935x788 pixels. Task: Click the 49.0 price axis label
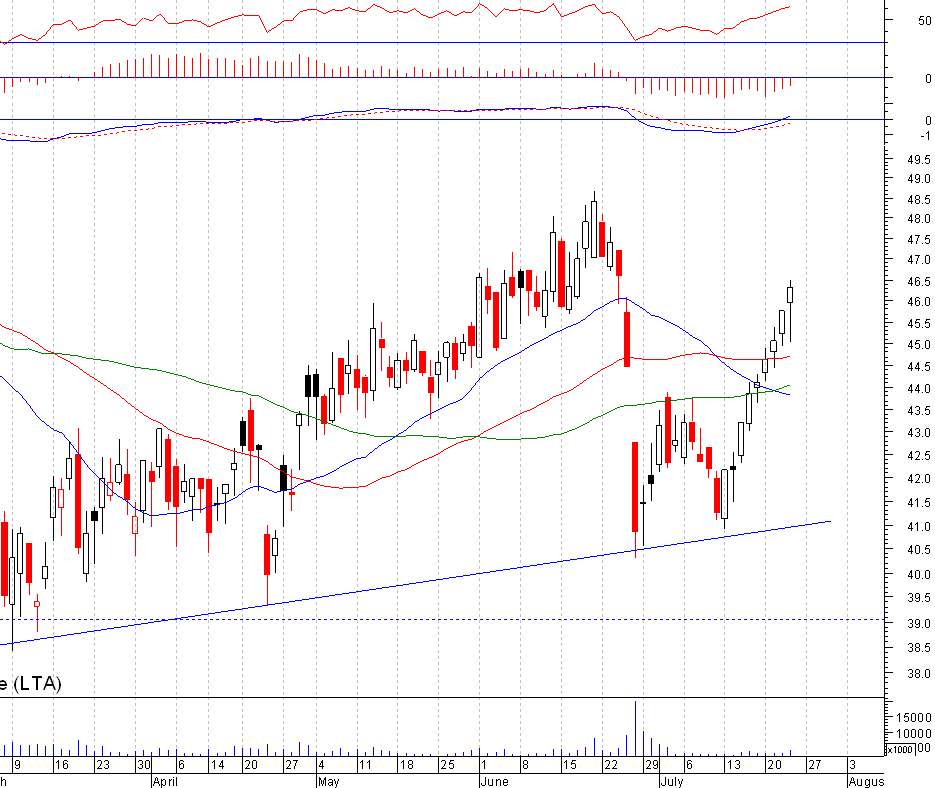[918, 179]
